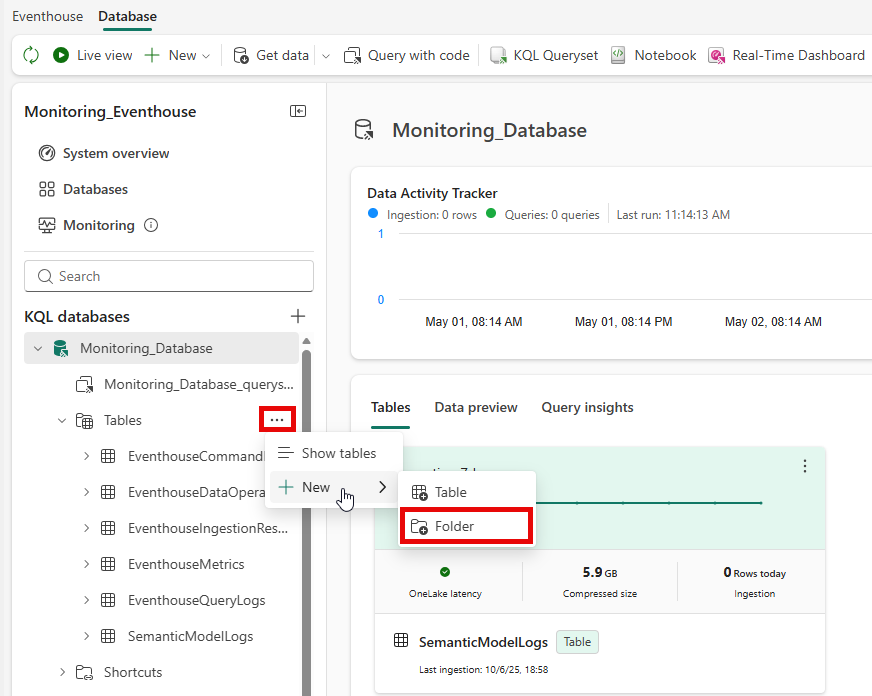Open the table card vertical ellipsis menu
This screenshot has width=872, height=696.
pyautogui.click(x=805, y=466)
